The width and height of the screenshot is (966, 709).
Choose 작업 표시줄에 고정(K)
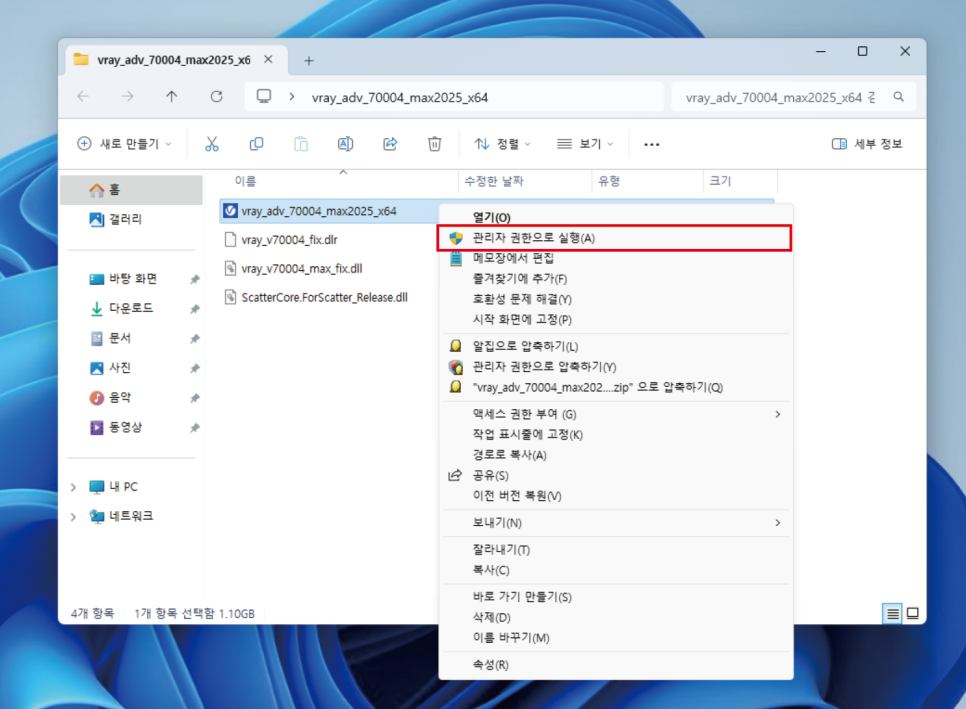pyautogui.click(x=615, y=434)
